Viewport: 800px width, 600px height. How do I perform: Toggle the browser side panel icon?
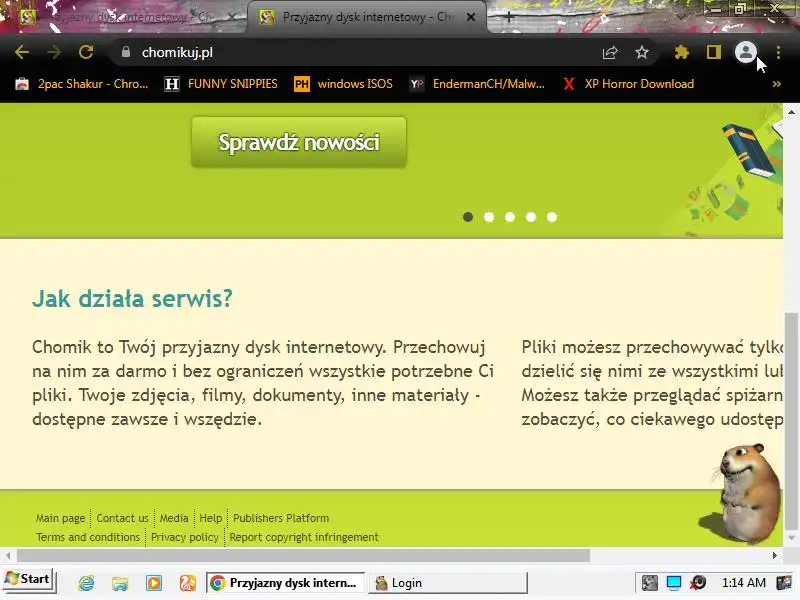click(x=713, y=52)
